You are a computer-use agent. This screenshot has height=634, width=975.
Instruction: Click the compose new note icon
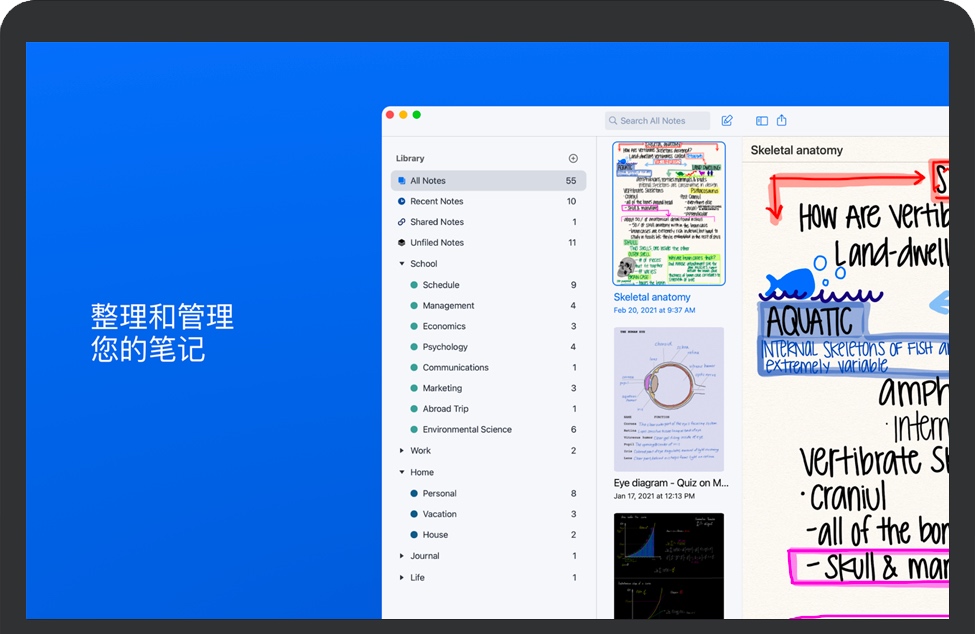click(x=727, y=121)
